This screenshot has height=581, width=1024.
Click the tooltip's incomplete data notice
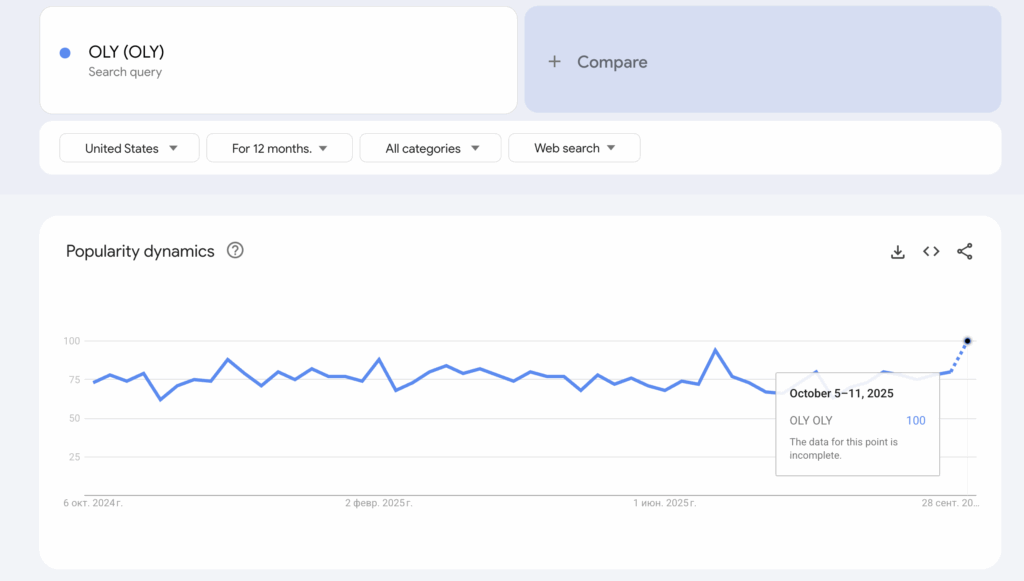tap(843, 448)
